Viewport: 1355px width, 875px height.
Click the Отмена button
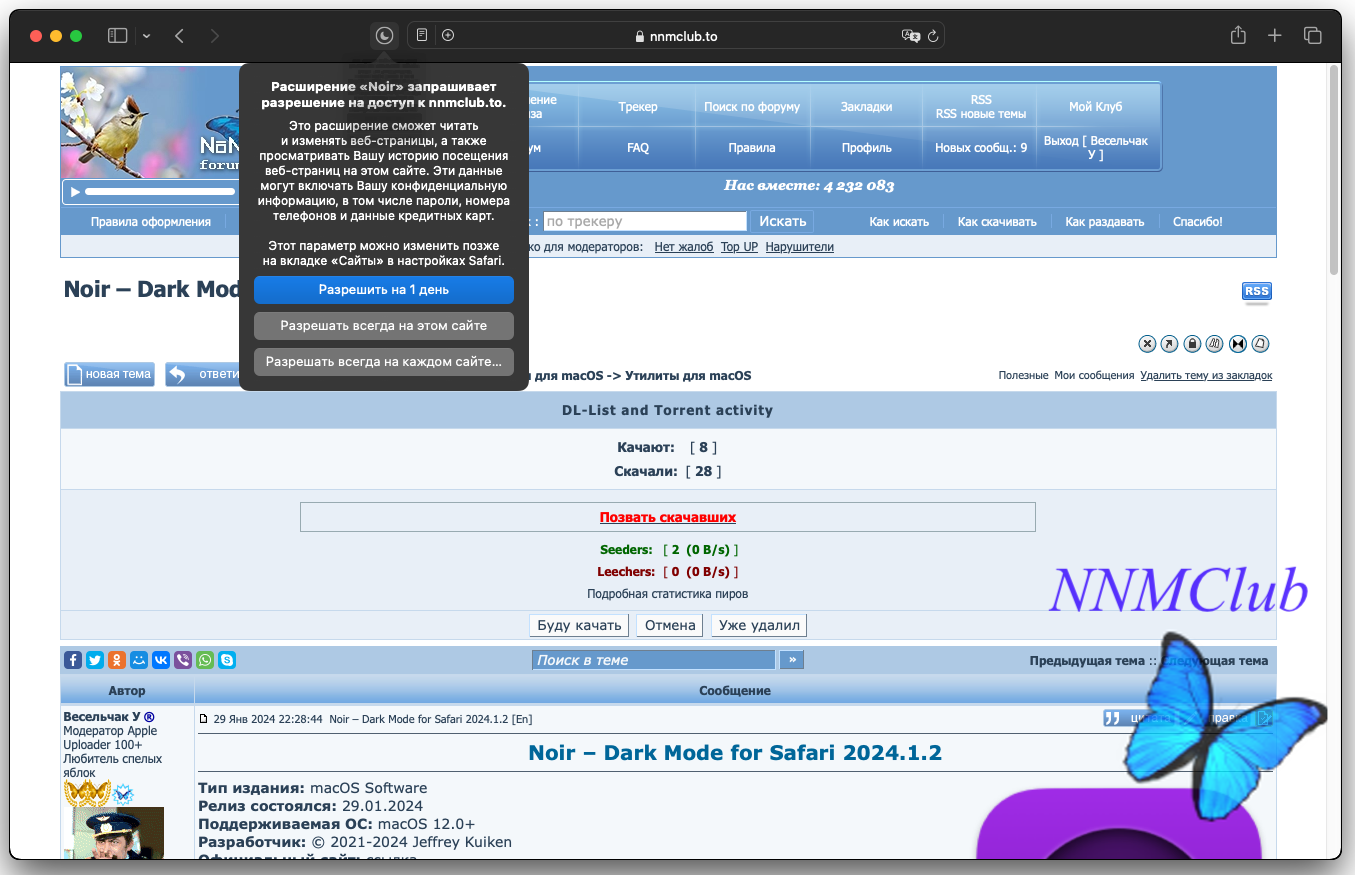tap(670, 626)
